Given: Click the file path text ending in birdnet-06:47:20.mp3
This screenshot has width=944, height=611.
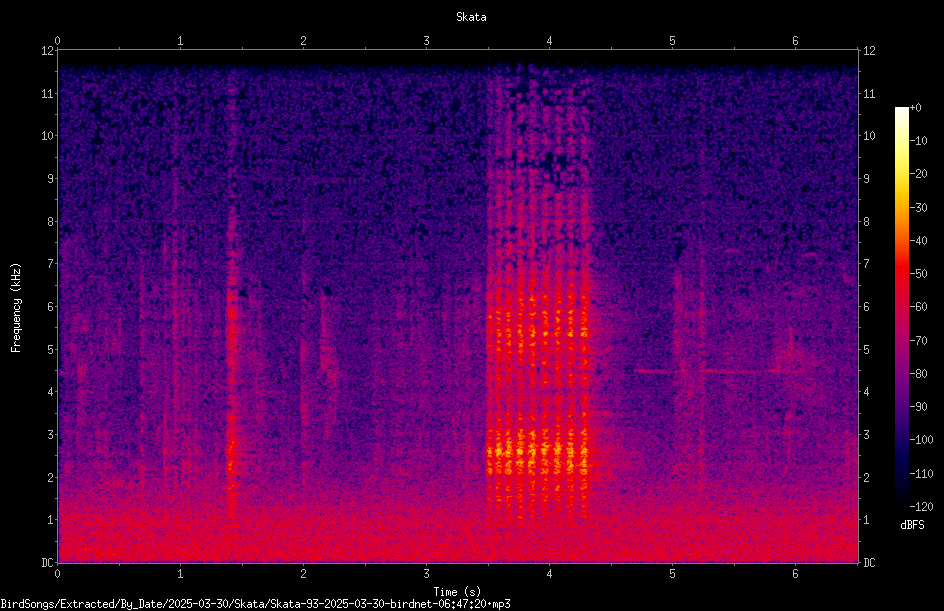Looking at the screenshot, I should pos(255,604).
